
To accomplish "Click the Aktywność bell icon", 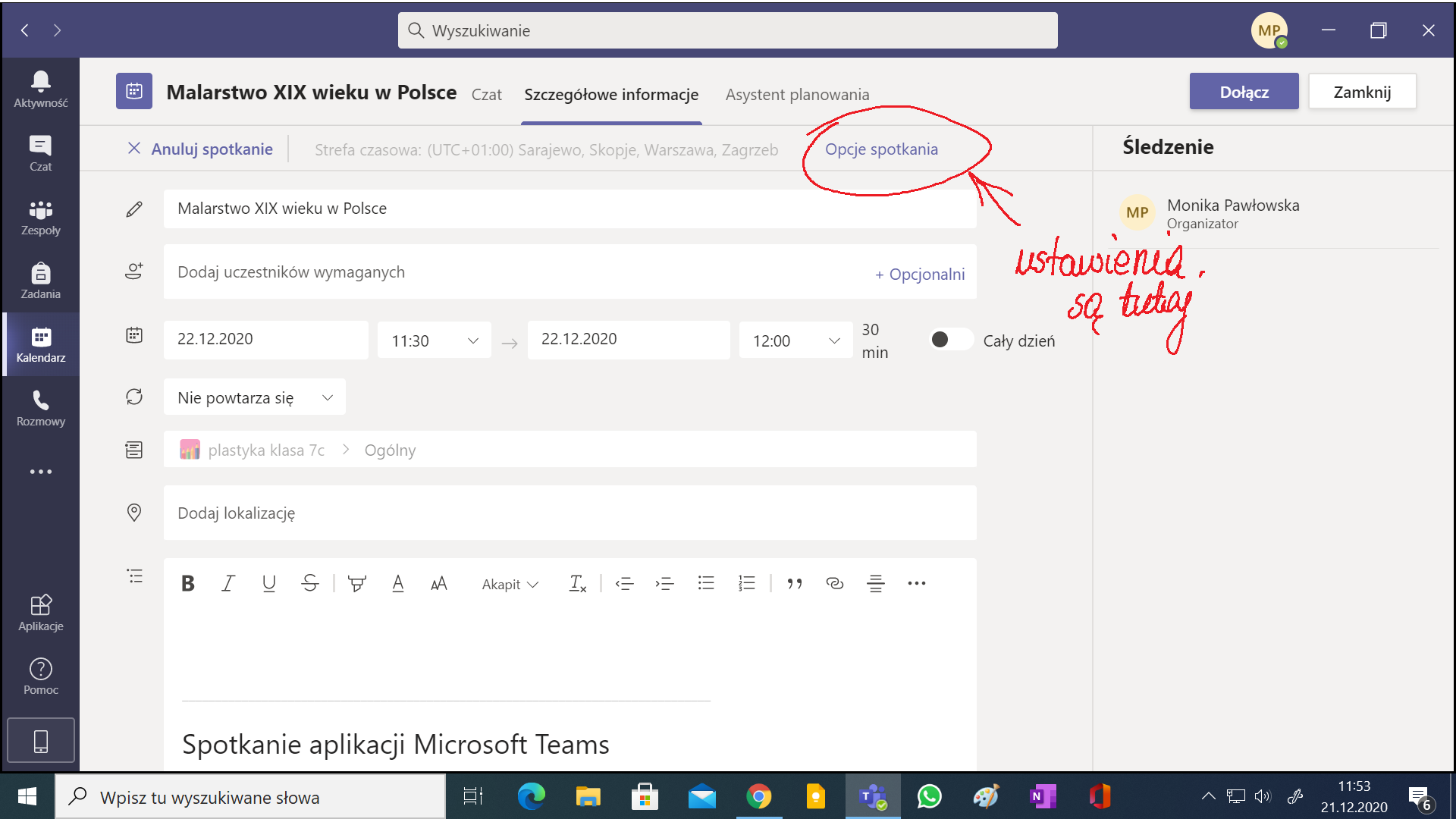I will (x=40, y=87).
